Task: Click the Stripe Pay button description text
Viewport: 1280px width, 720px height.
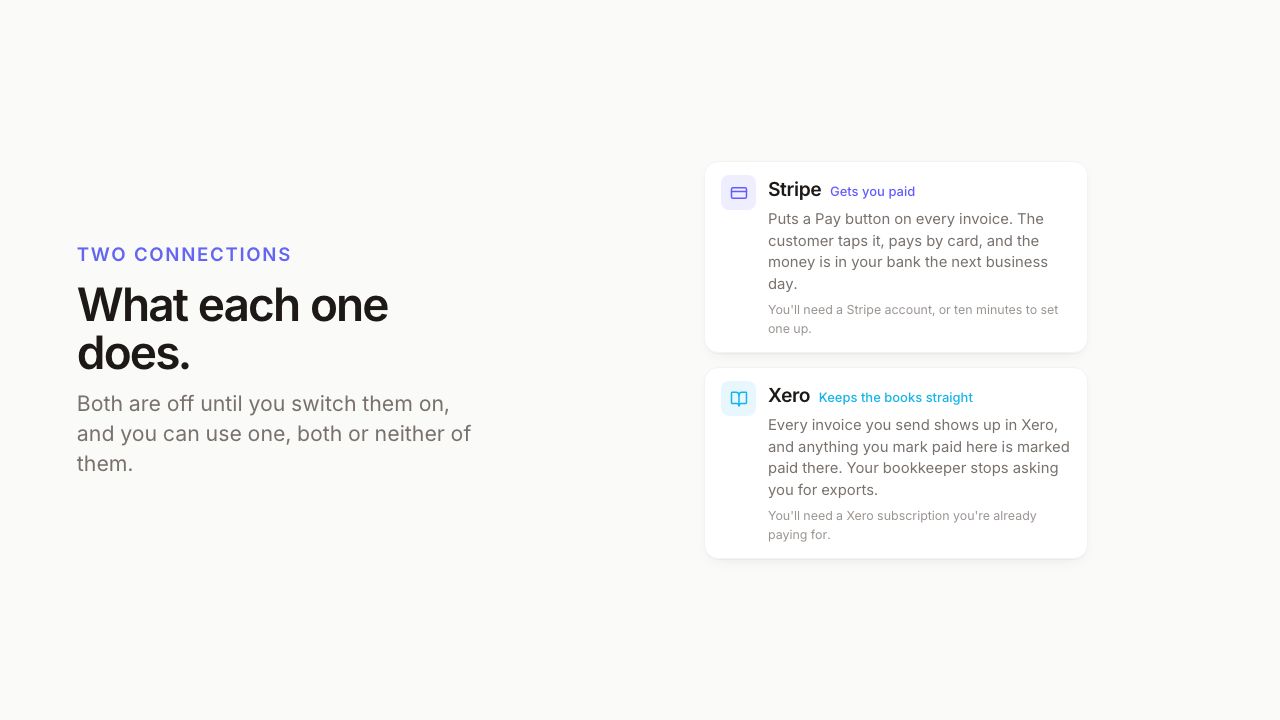Action: pyautogui.click(x=908, y=251)
